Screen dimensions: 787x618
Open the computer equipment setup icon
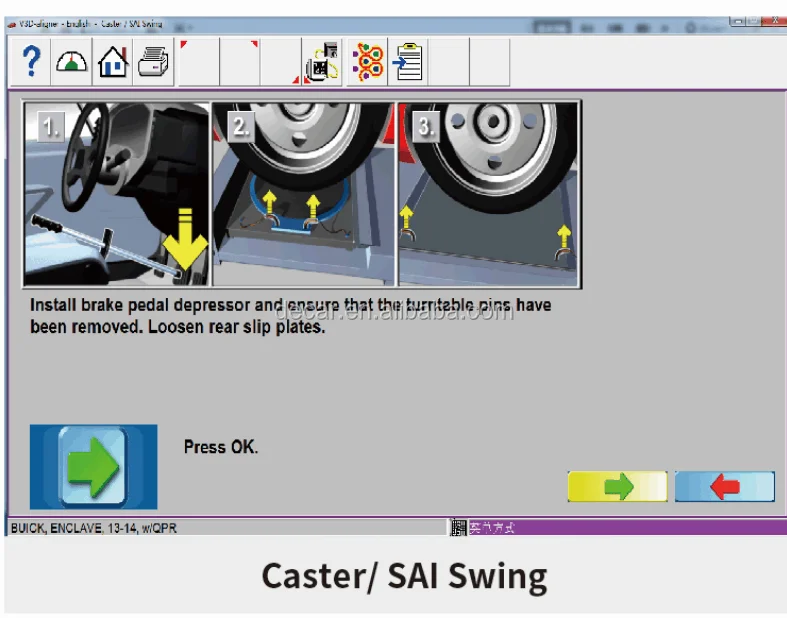pyautogui.click(x=322, y=61)
